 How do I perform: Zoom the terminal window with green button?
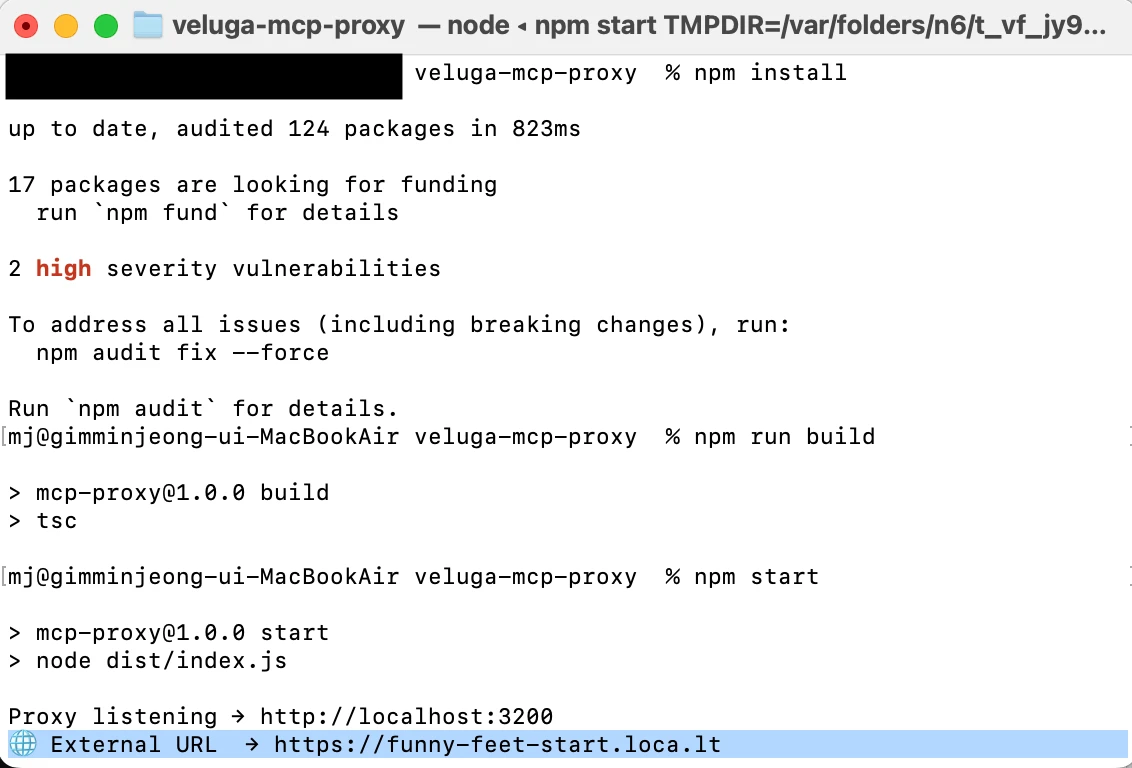[106, 27]
